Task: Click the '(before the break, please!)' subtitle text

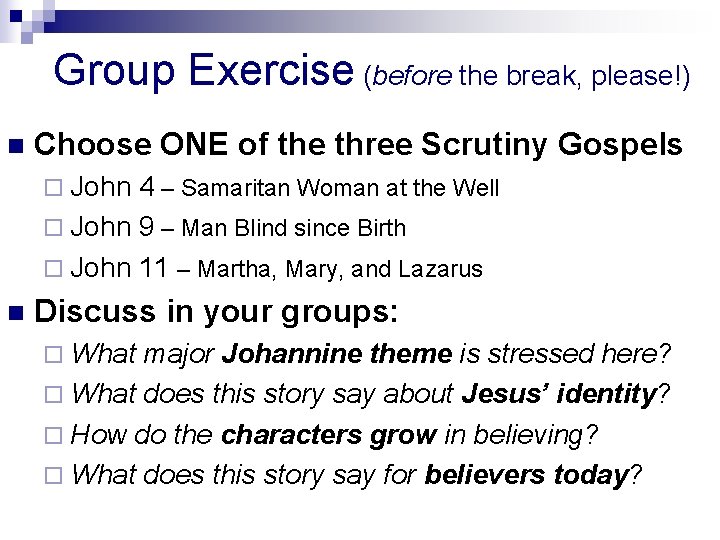Action: 527,77
